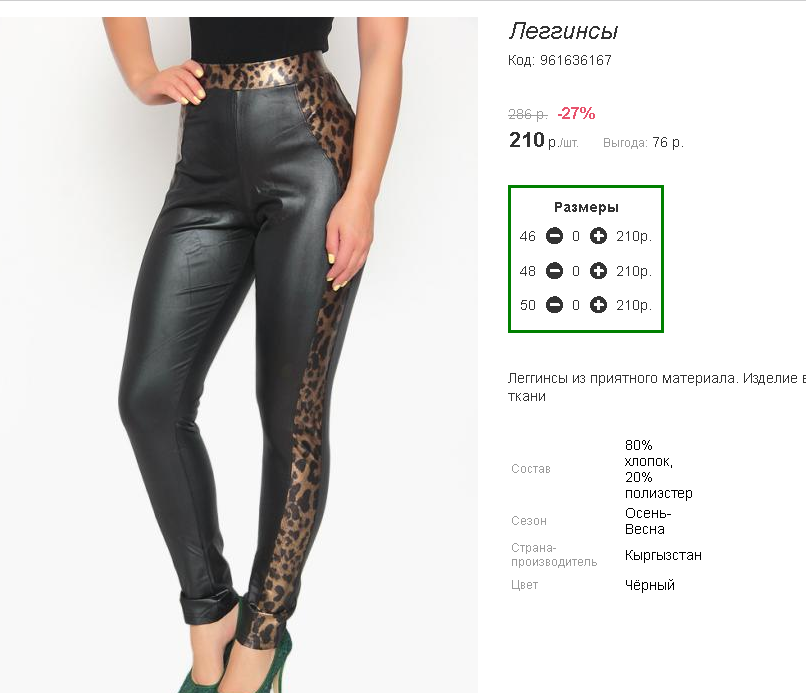
Task: Increase quantity for size 48
Action: [x=598, y=271]
